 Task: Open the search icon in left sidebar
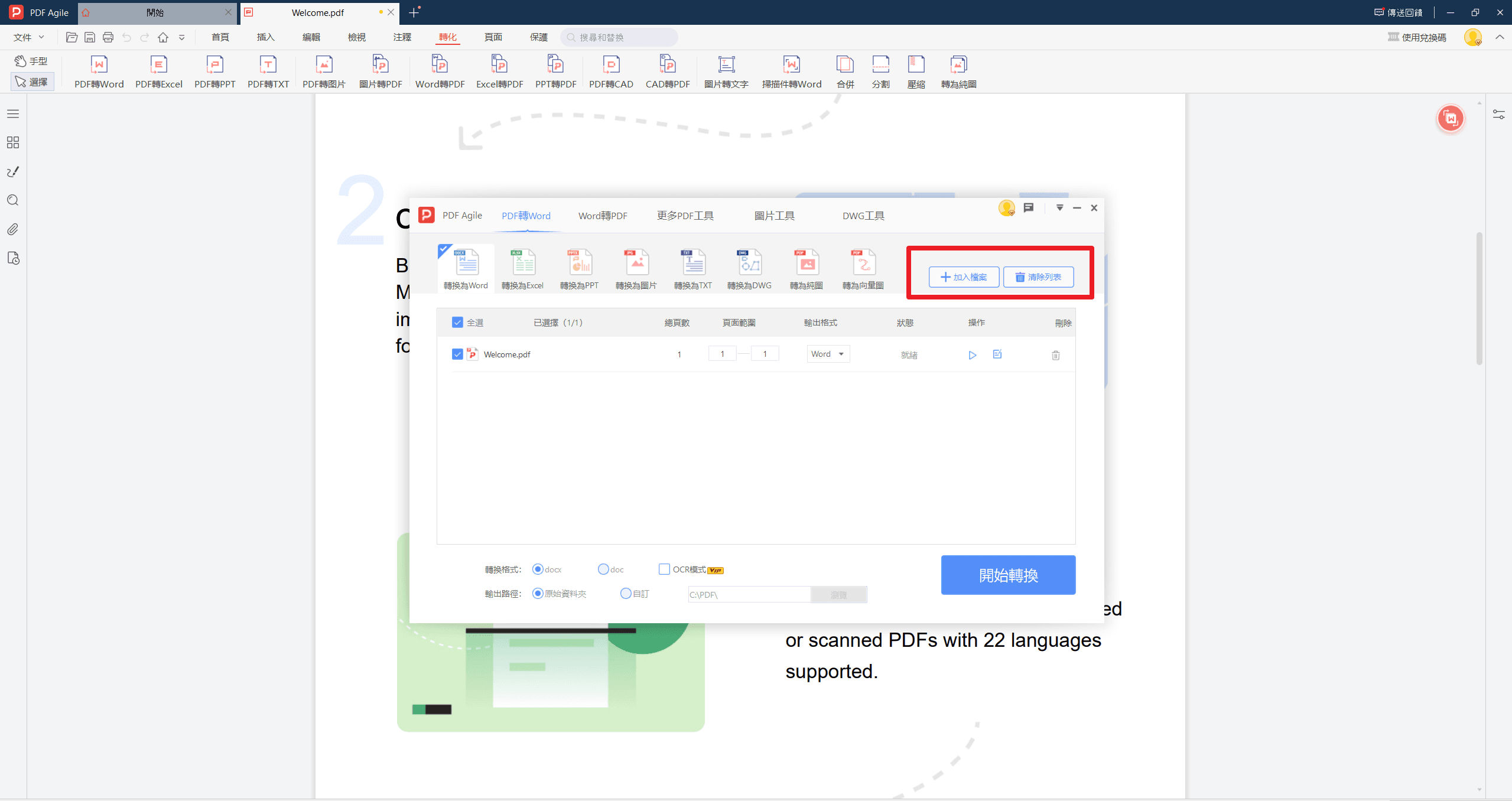click(x=13, y=200)
